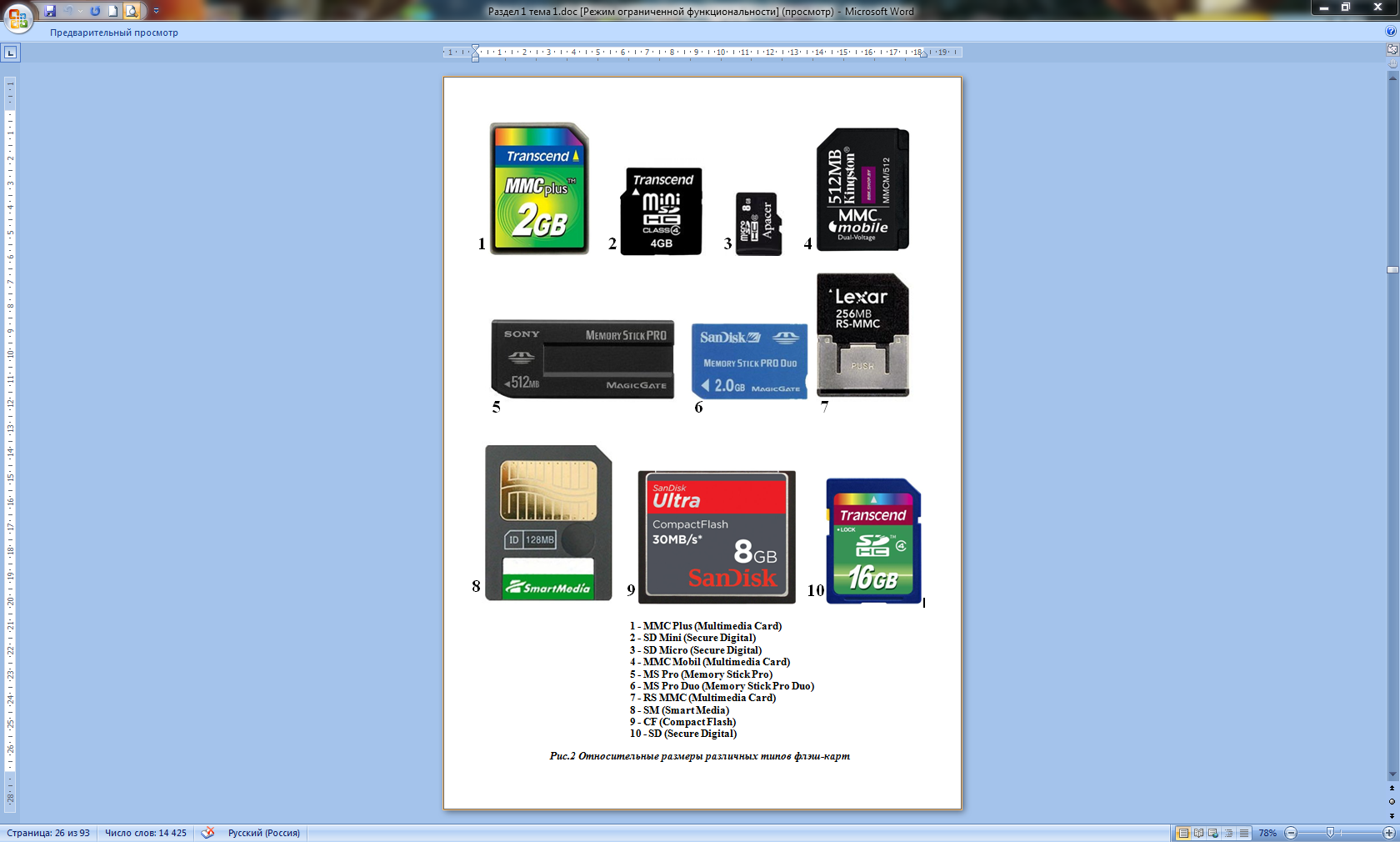Click text '4 - MMC Mobil (Multimedia Card)'
Image resolution: width=1400 pixels, height=842 pixels.
[x=710, y=662]
